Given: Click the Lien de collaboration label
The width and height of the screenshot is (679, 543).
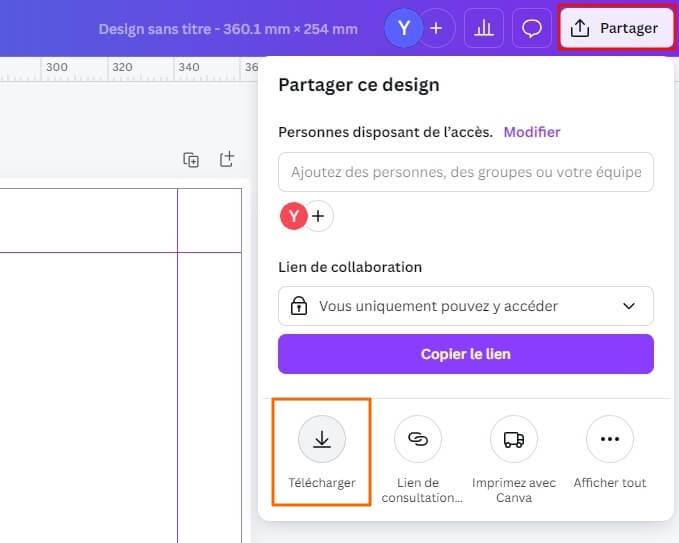Looking at the screenshot, I should pos(350,267).
